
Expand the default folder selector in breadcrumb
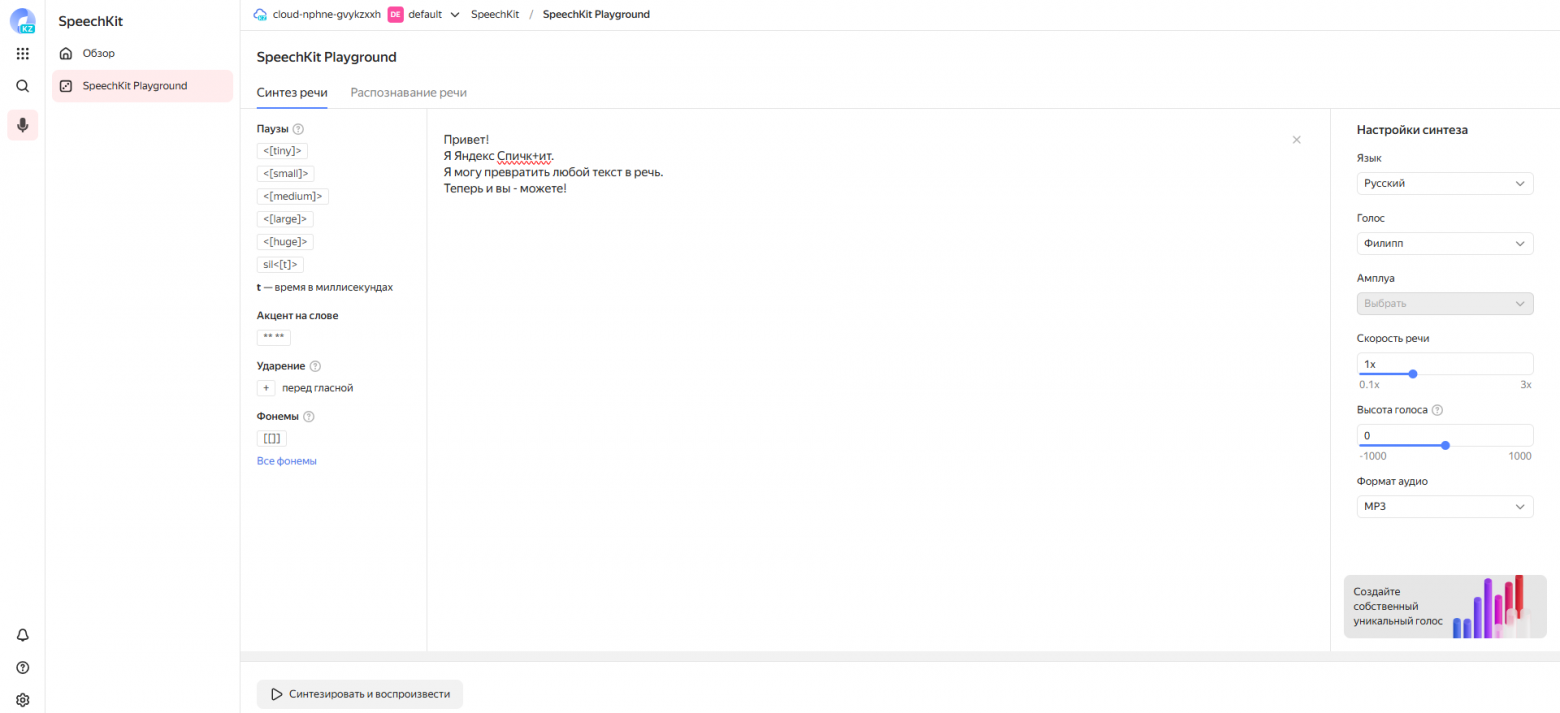click(454, 15)
